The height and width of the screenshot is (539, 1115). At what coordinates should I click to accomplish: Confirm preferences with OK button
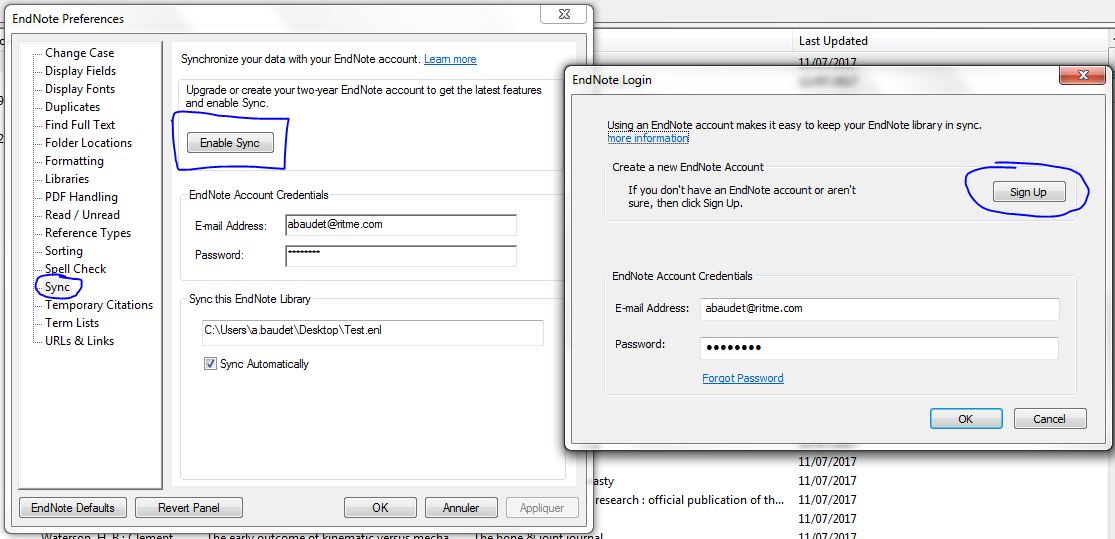pyautogui.click(x=380, y=508)
